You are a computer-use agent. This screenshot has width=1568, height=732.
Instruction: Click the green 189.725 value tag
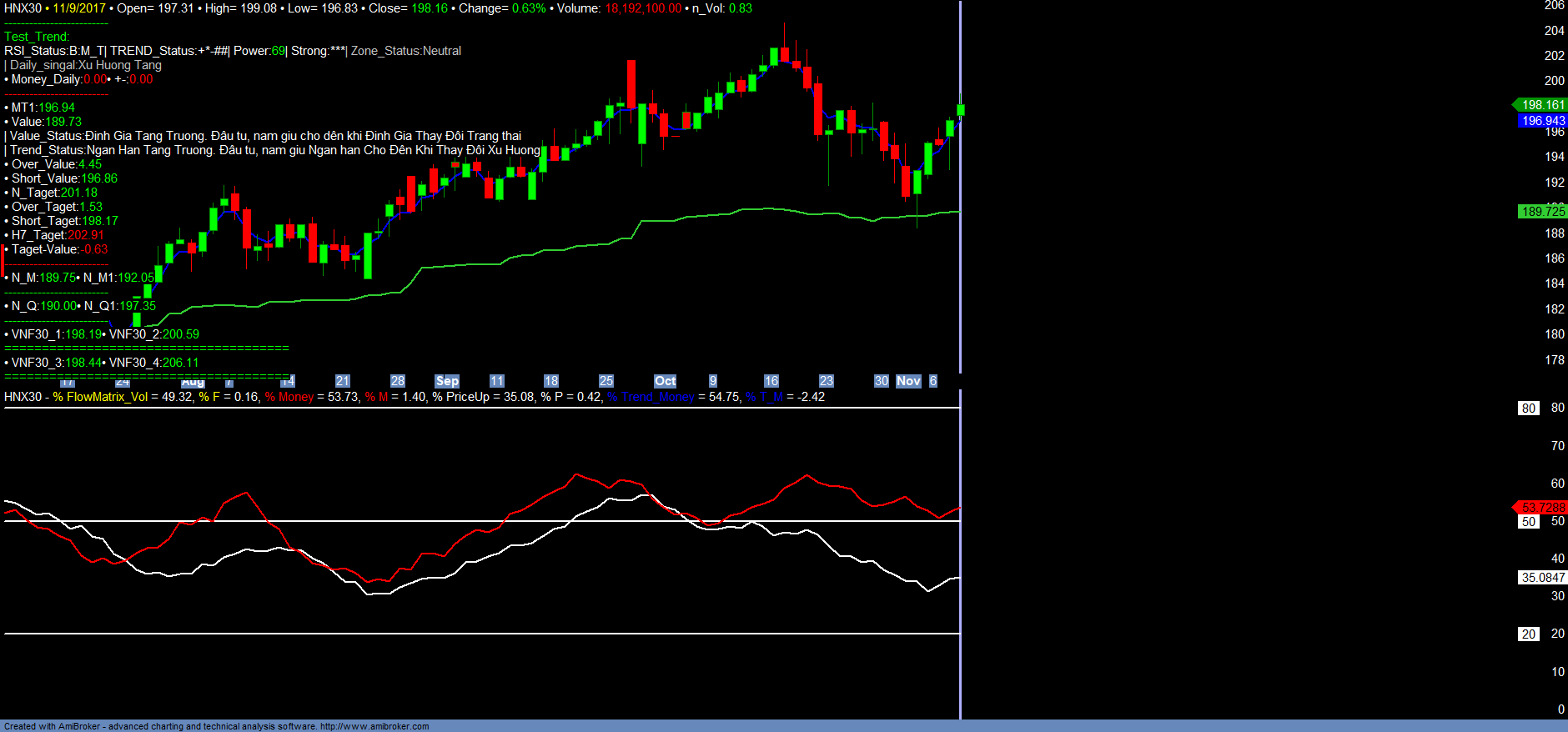(1542, 212)
